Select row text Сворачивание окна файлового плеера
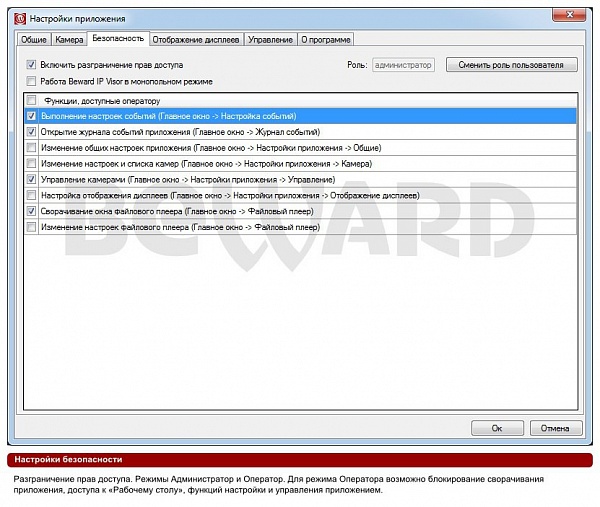 click(x=177, y=211)
